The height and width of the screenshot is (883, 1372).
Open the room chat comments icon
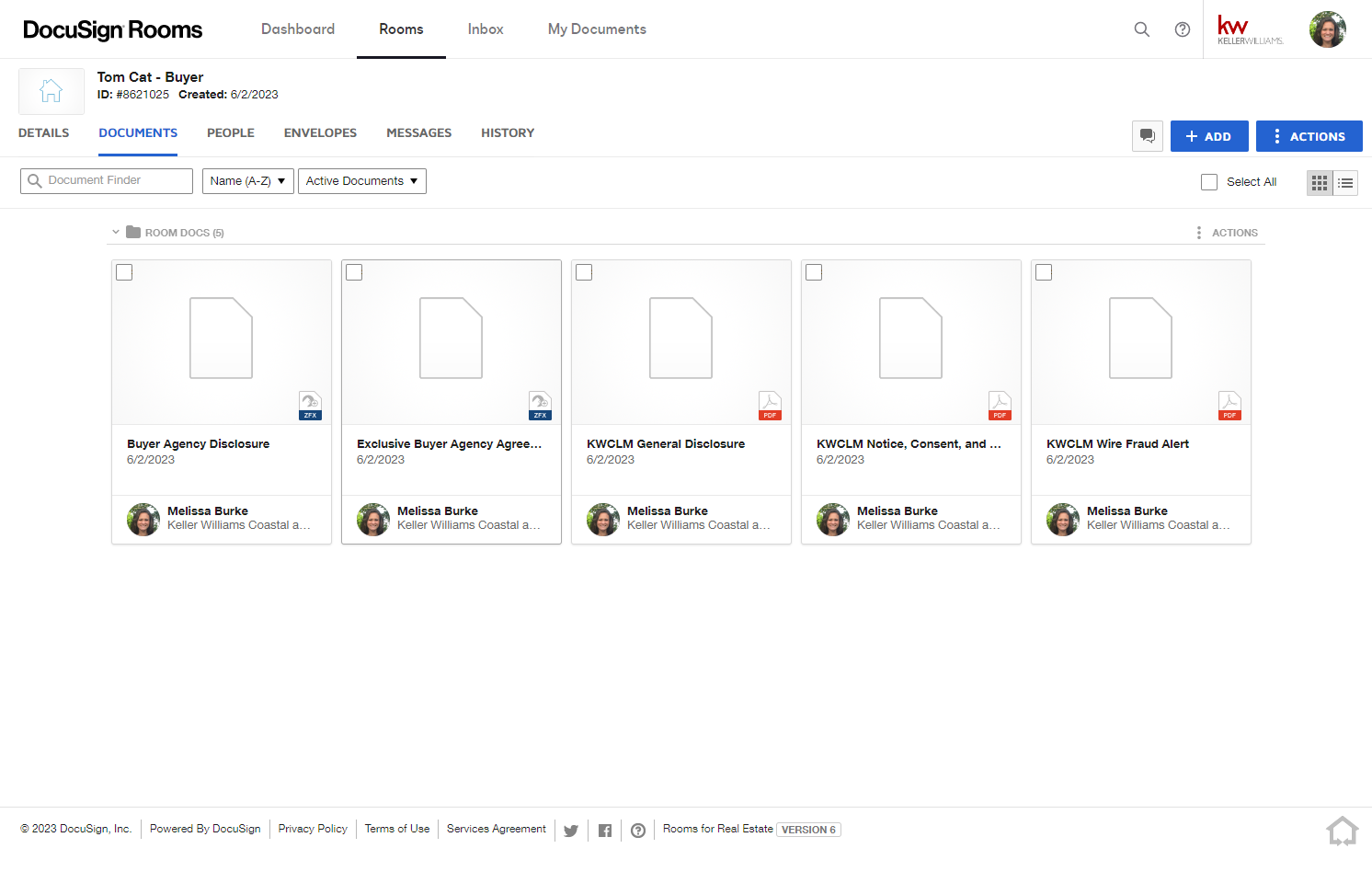pos(1148,136)
